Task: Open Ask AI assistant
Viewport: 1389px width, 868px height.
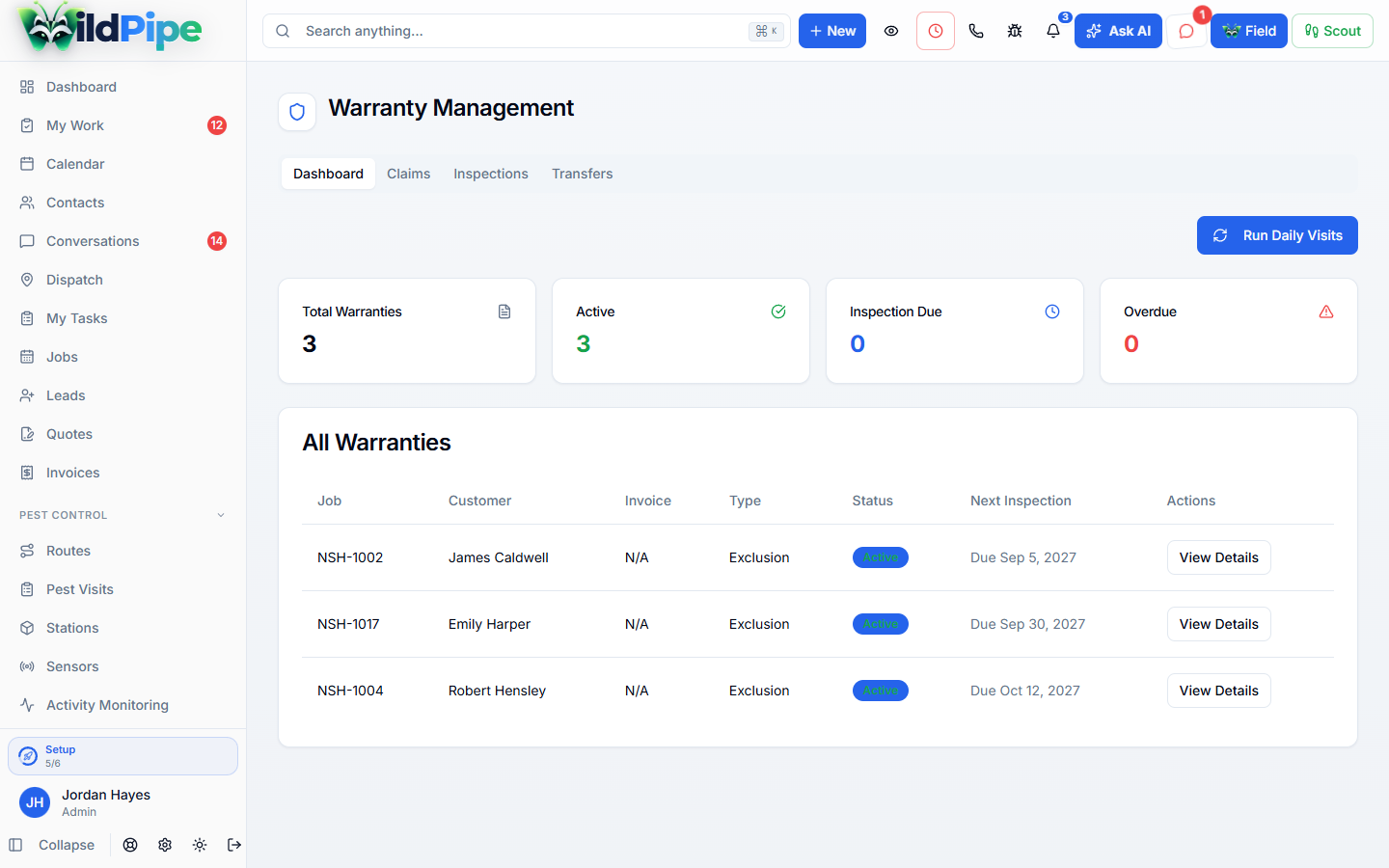Action: (x=1118, y=31)
